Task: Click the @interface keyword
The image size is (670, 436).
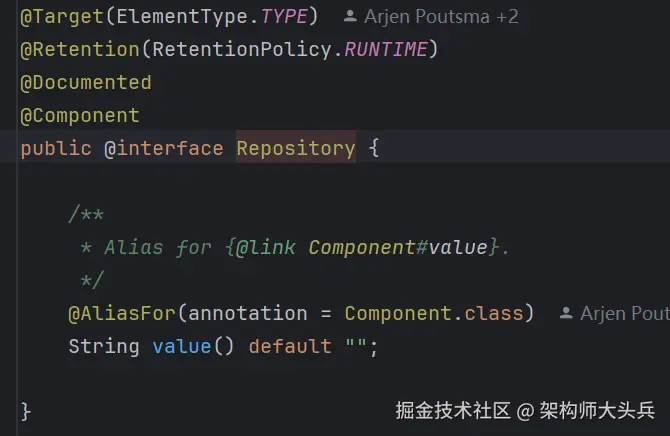Action: [164, 148]
